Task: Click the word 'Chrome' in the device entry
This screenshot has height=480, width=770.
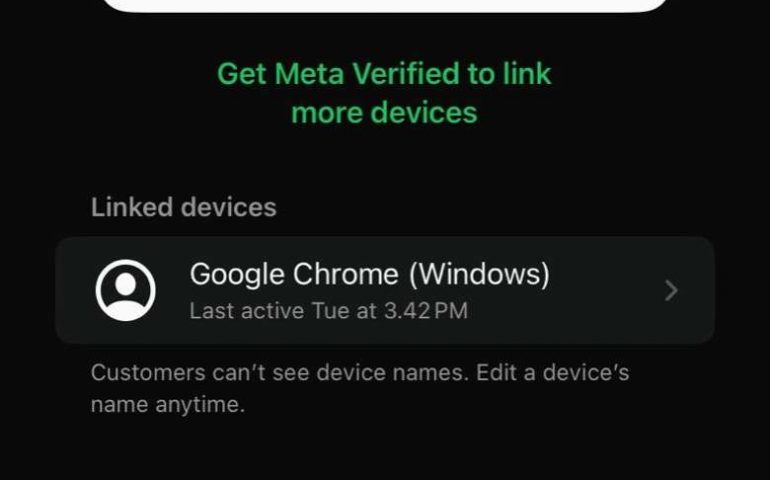Action: pos(345,274)
